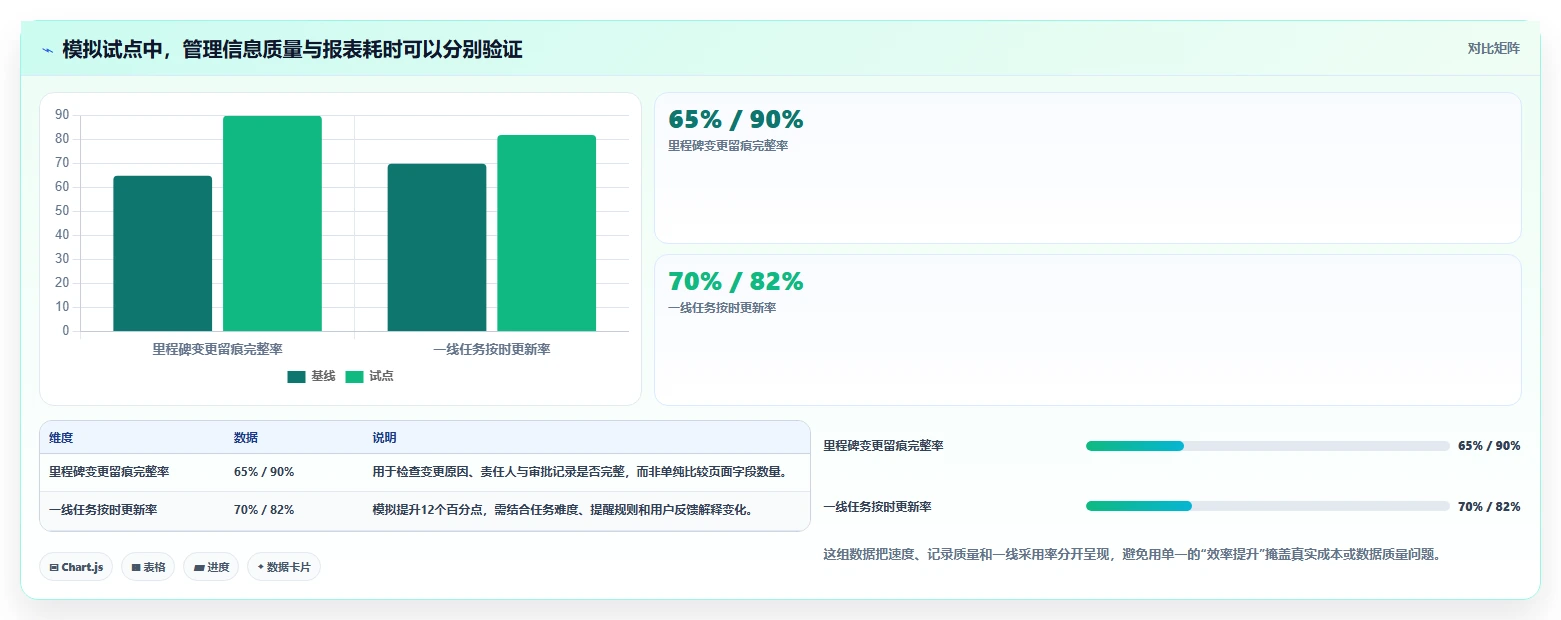Click the 里程碑变更留痕完整率 progress label
The image size is (1561, 620).
point(883,446)
